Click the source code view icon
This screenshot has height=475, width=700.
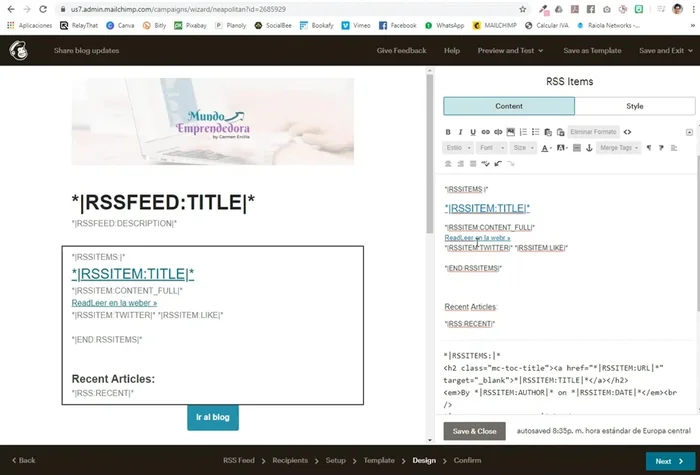627,132
